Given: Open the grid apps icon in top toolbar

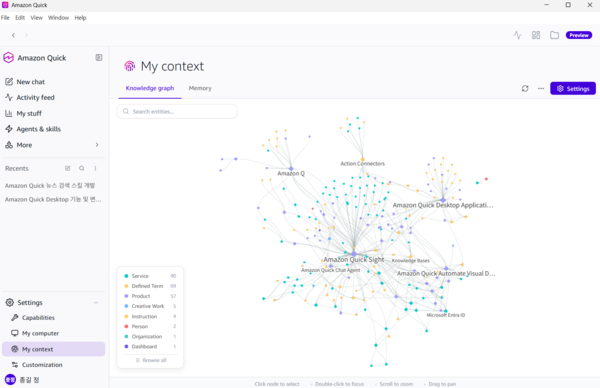Looking at the screenshot, I should pyautogui.click(x=536, y=35).
